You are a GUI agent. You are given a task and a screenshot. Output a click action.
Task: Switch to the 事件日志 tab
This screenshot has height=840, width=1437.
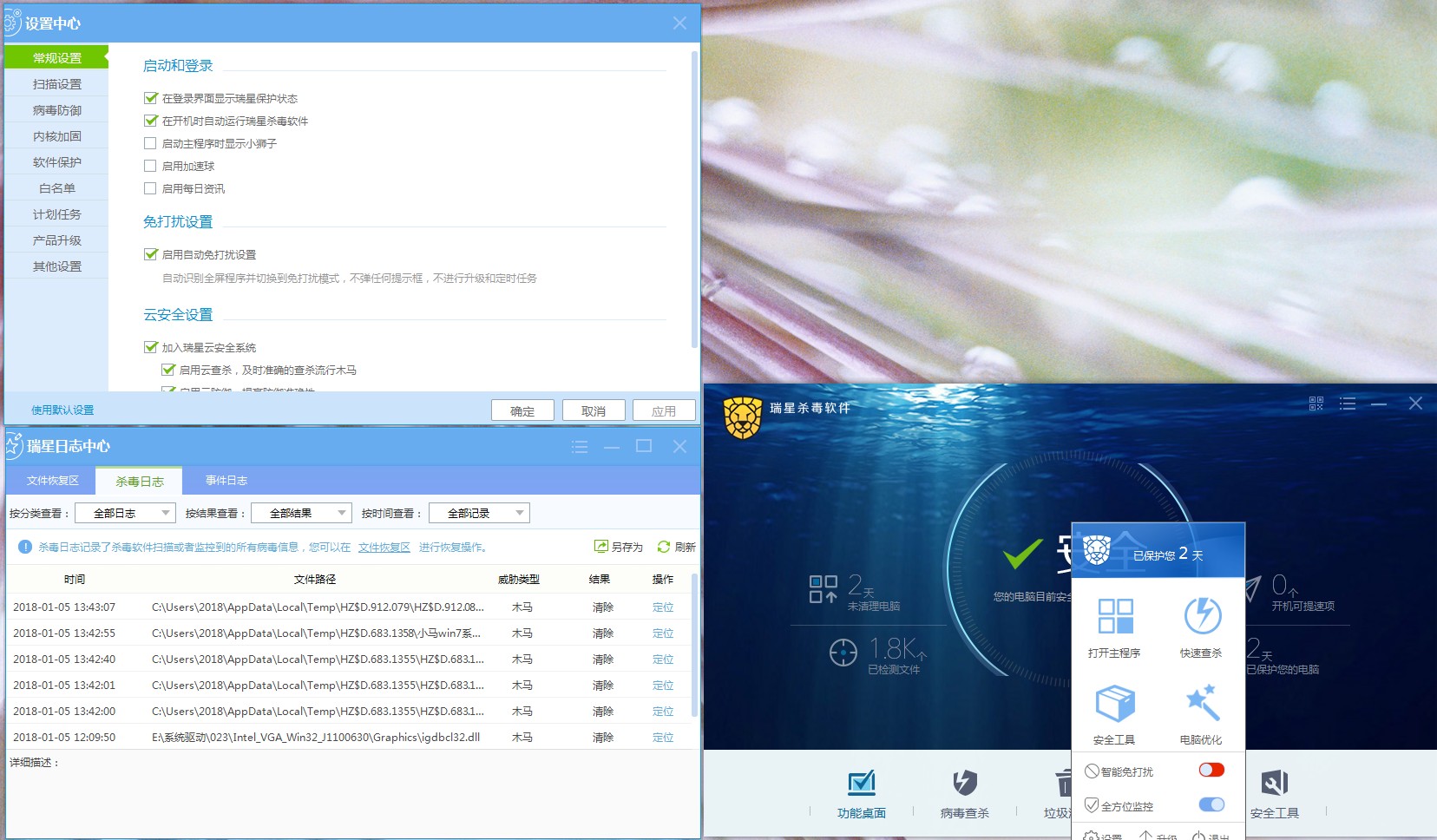226,480
